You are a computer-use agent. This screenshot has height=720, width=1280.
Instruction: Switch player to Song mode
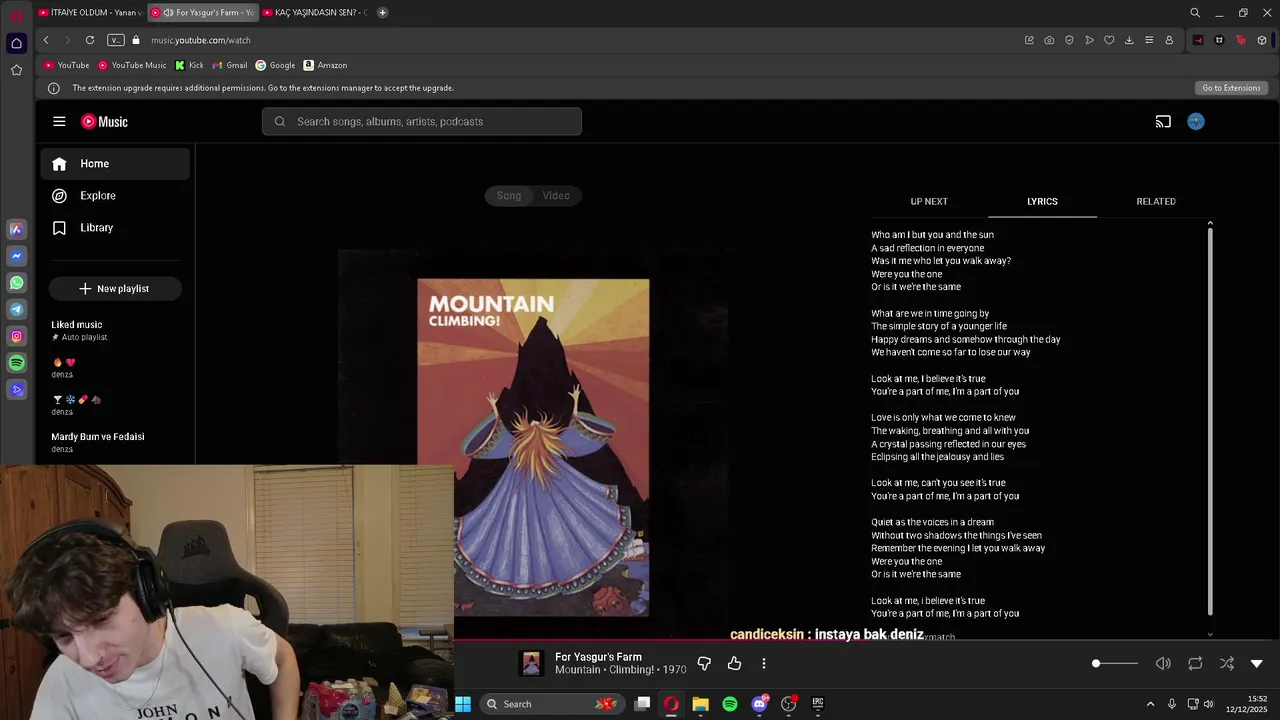pos(509,195)
